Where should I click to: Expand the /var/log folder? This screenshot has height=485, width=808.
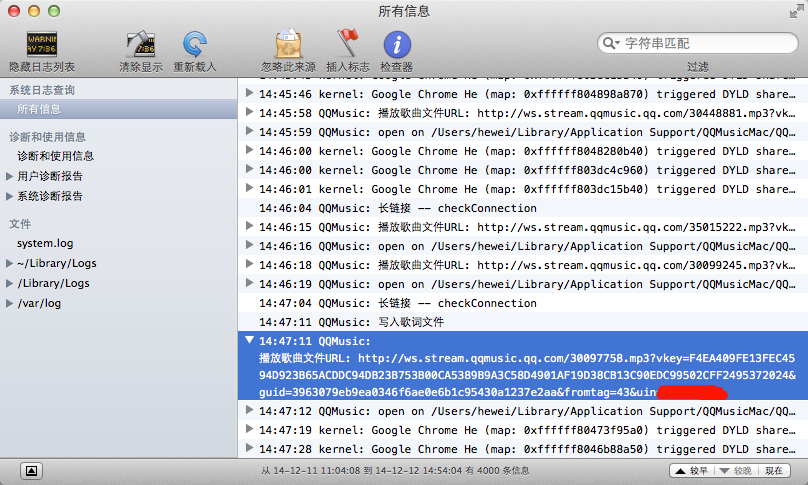[9, 304]
